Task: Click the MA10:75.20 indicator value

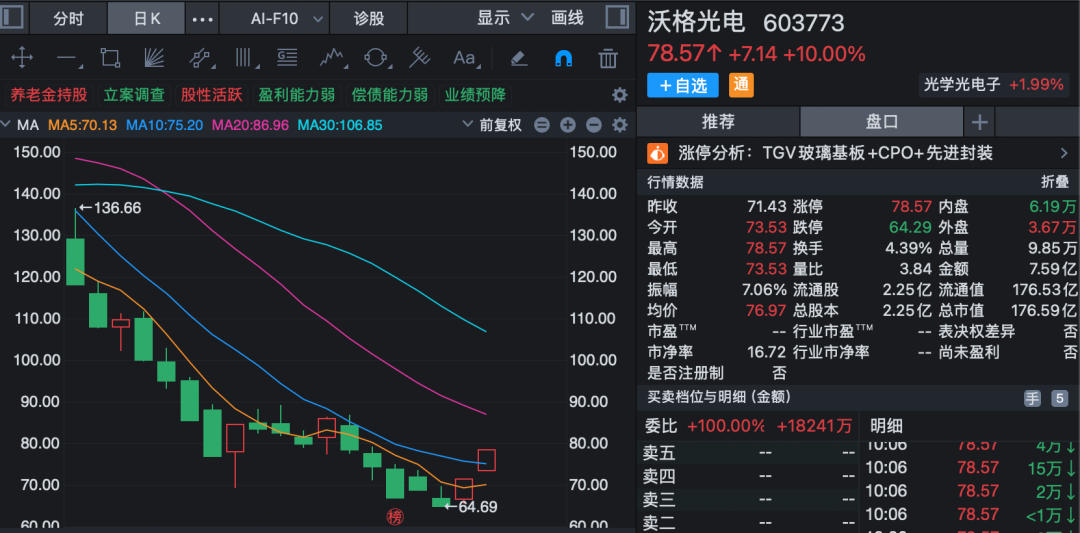Action: [x=165, y=125]
